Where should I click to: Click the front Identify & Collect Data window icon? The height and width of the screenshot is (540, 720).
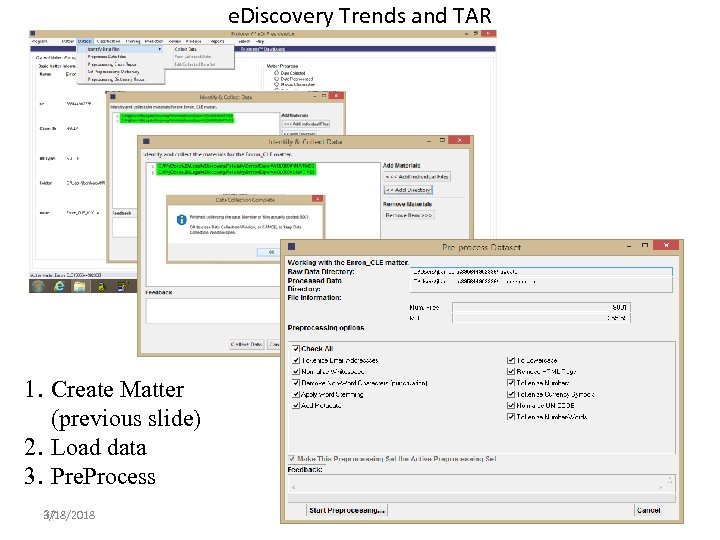[146, 141]
